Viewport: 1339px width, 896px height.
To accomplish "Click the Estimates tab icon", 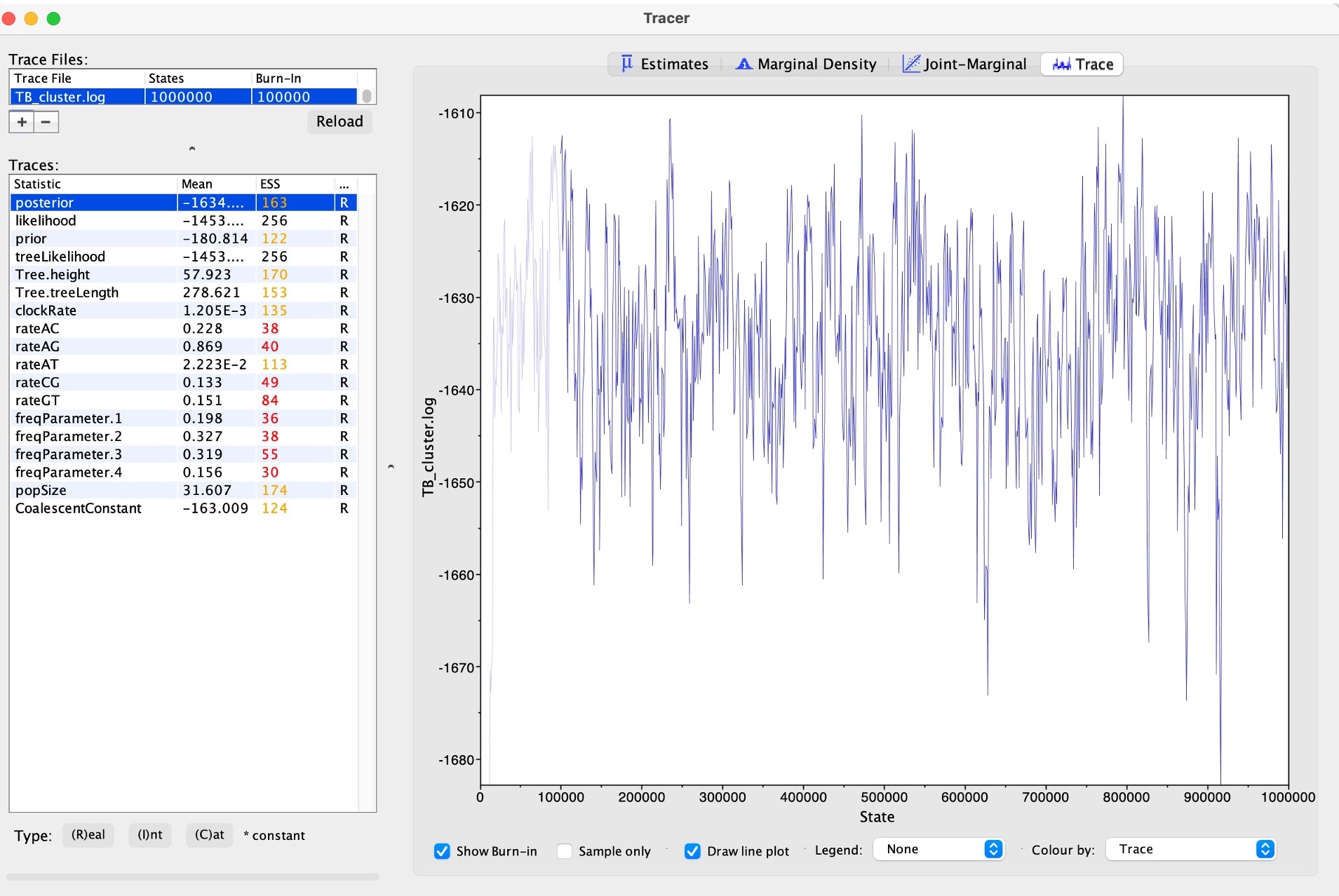I will point(626,64).
